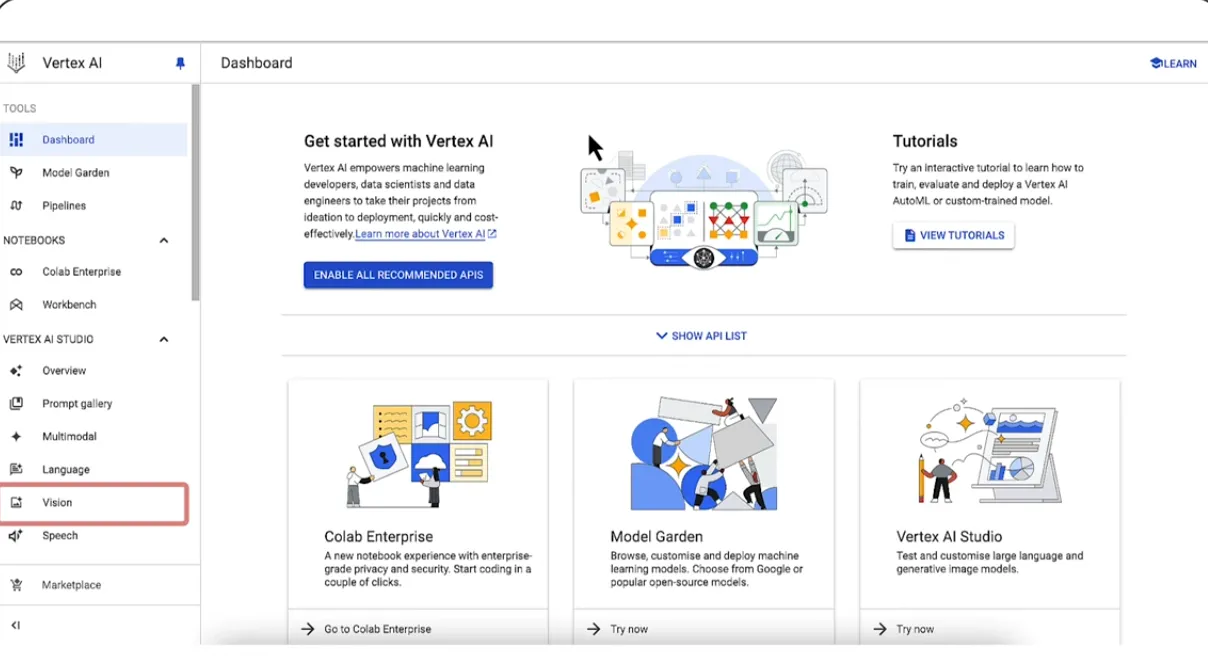Click the Speech speaker icon
1208x670 pixels.
point(16,536)
